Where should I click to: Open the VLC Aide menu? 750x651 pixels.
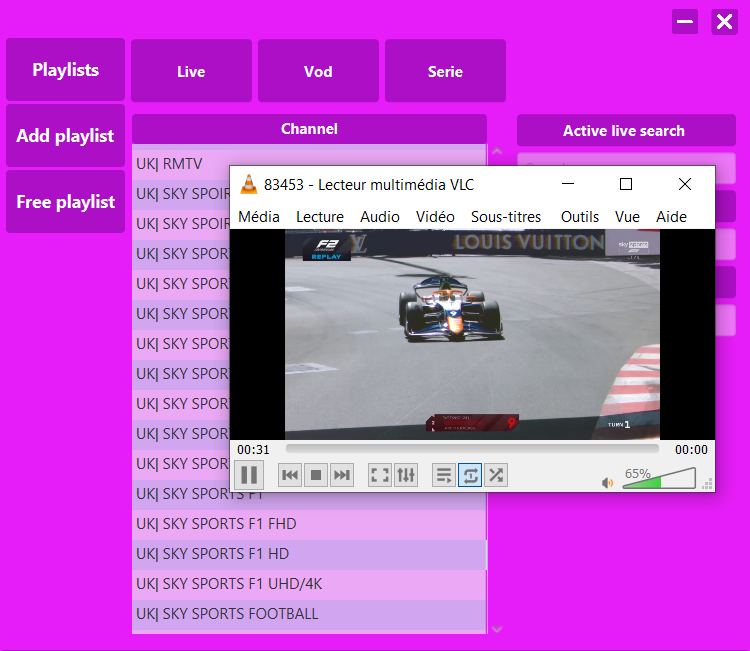click(671, 217)
